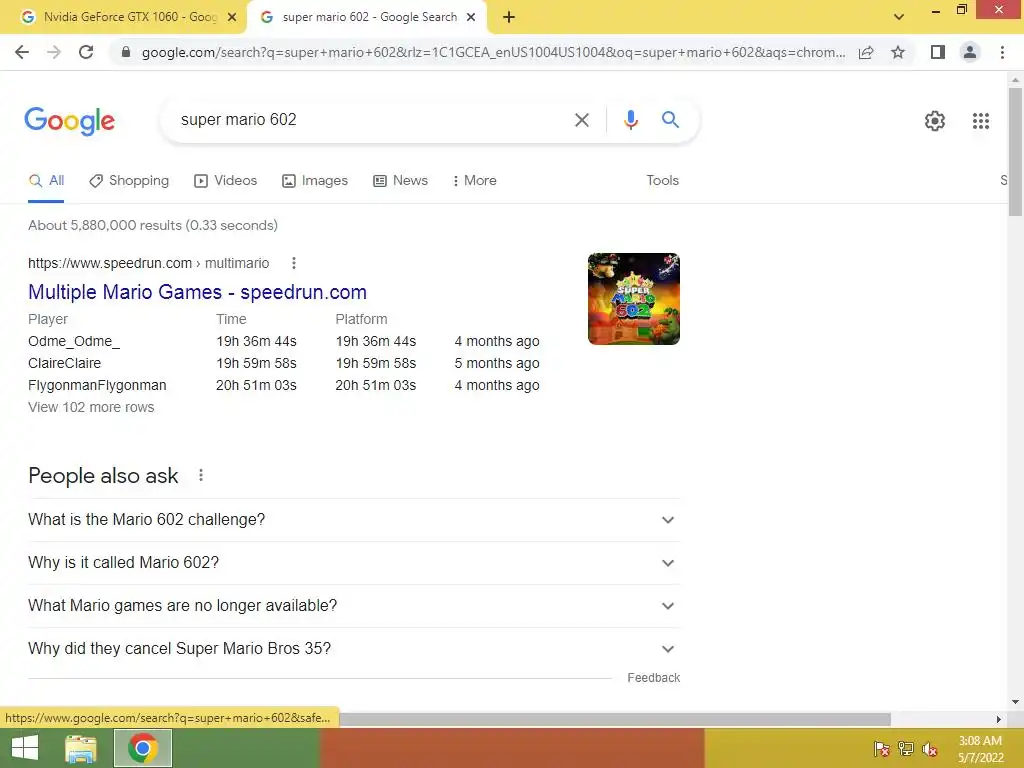
Task: Expand What is the Mario 602 challenge
Action: click(x=354, y=520)
